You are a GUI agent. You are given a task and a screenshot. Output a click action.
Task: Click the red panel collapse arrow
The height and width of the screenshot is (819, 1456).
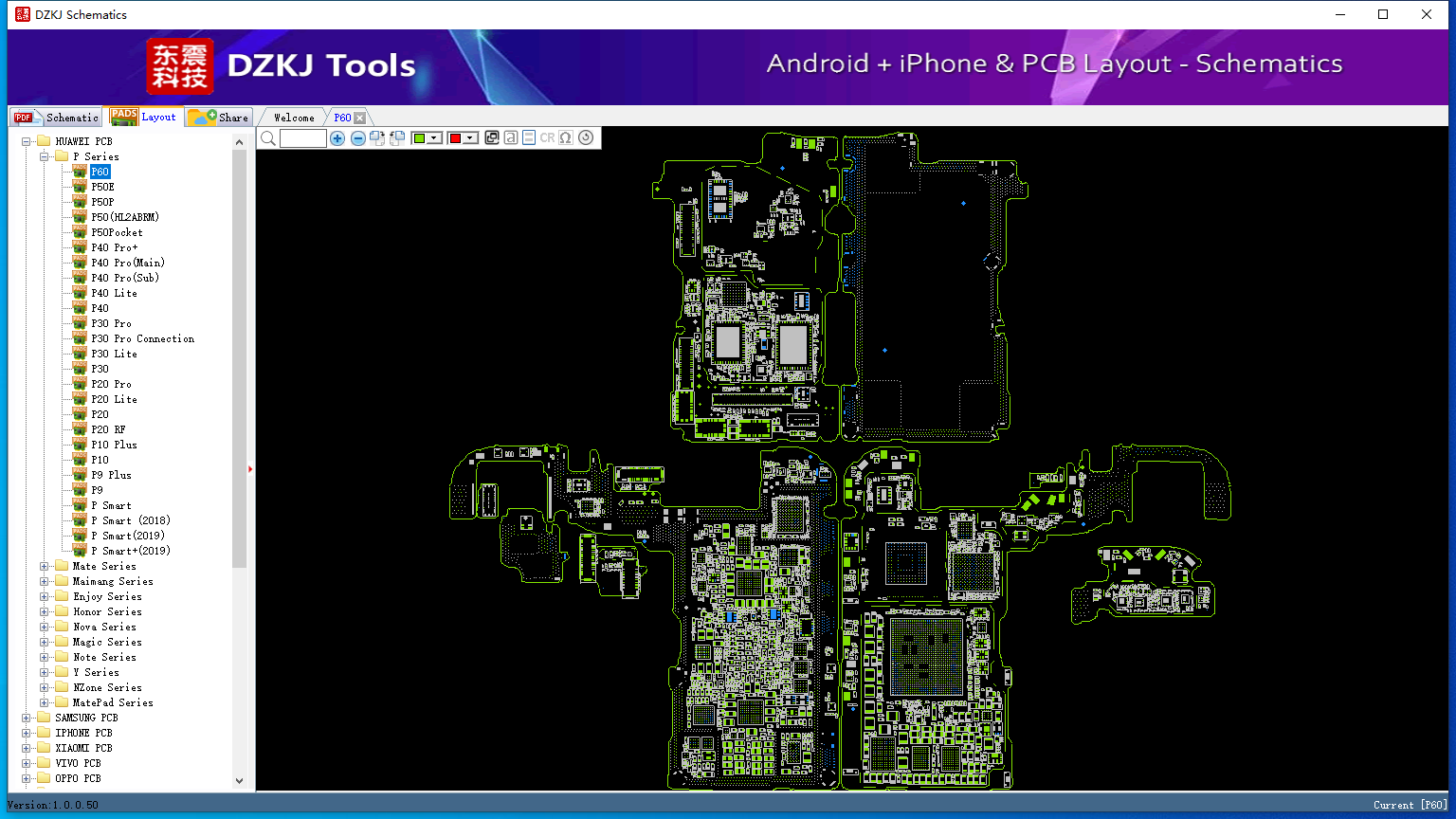coord(250,468)
